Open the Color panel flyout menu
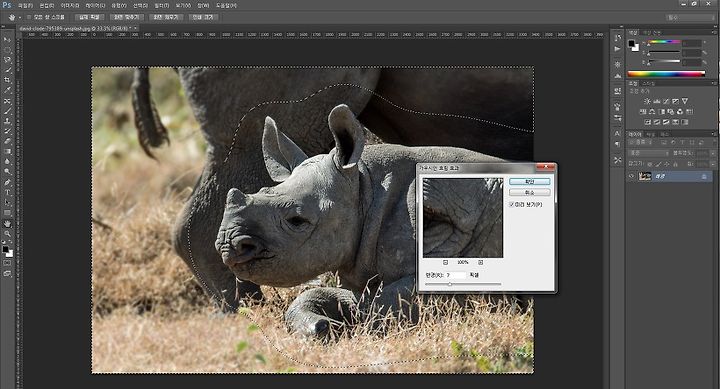The image size is (720, 389). (x=713, y=33)
